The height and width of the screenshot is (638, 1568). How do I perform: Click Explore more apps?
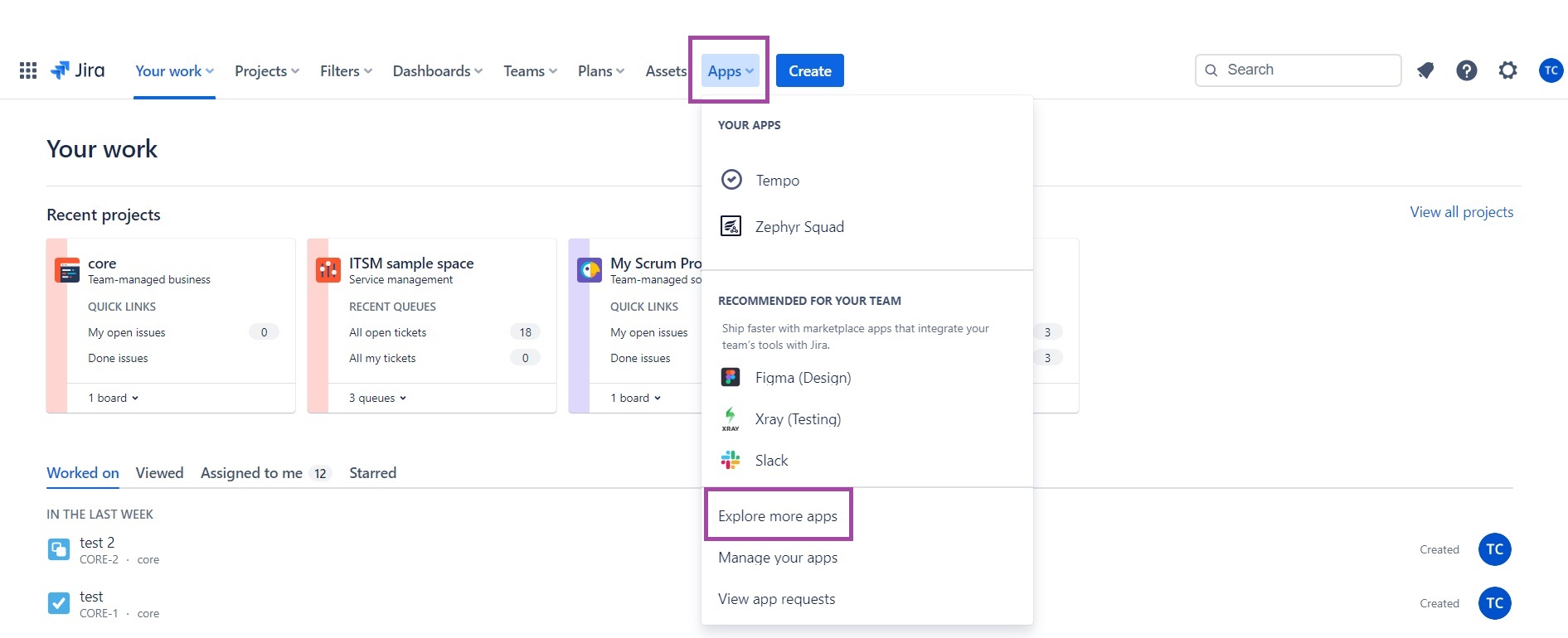778,515
